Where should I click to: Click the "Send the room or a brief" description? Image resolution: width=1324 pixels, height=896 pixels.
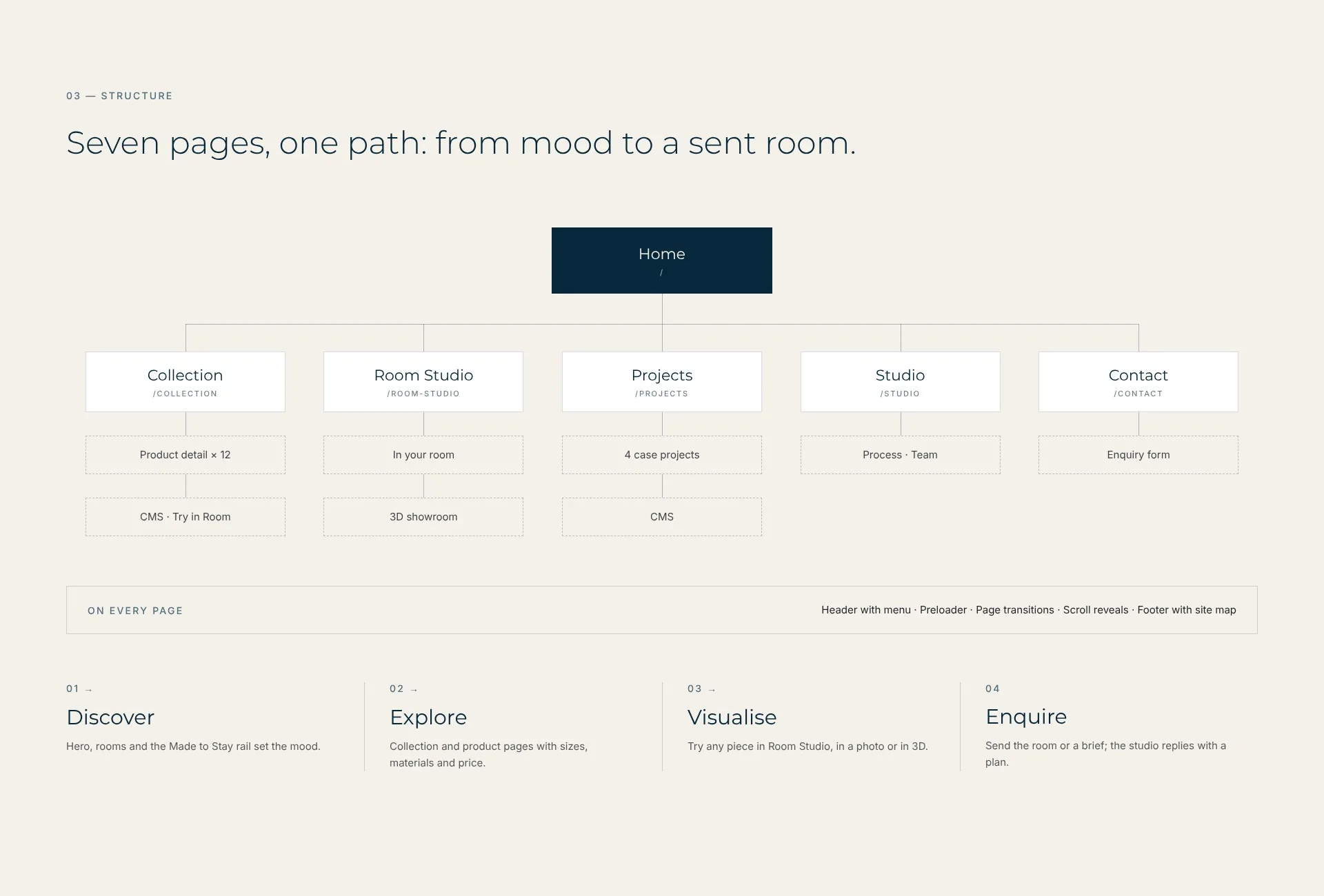point(1105,754)
